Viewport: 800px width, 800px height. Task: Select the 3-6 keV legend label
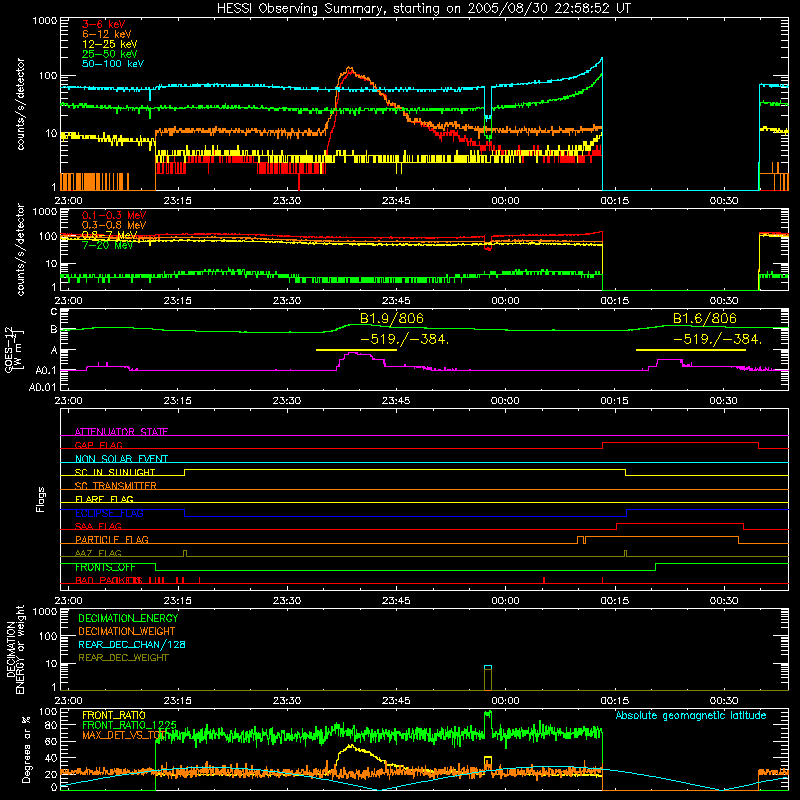pos(103,24)
